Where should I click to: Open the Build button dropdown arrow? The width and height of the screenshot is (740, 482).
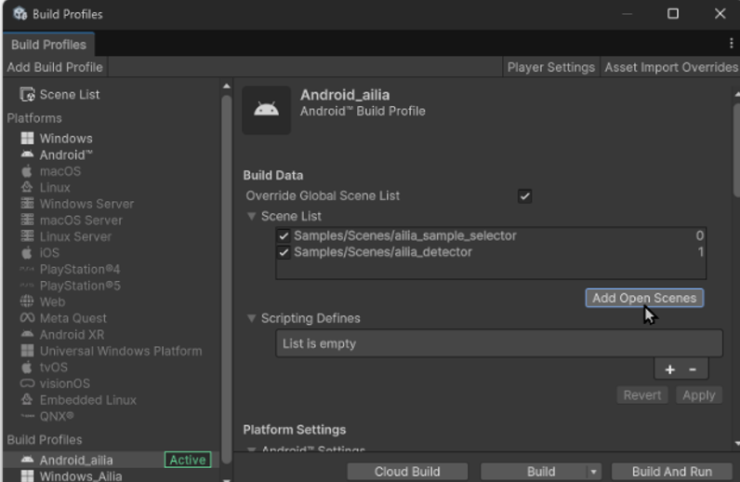coord(593,471)
